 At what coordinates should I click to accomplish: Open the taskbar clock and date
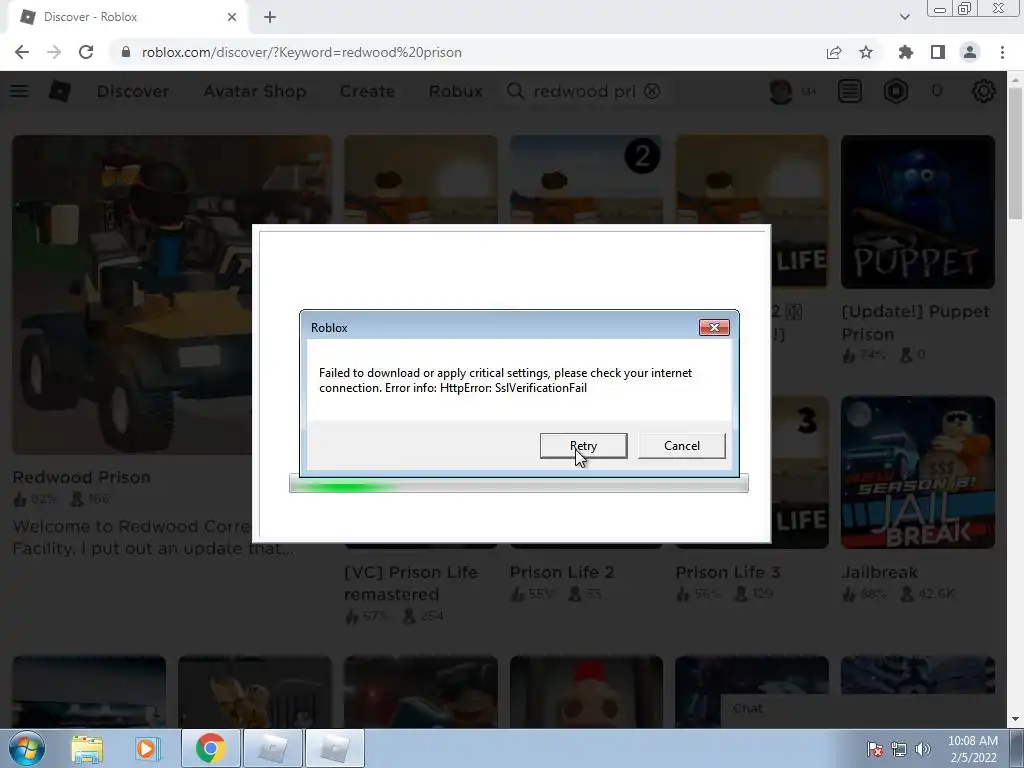pos(972,749)
